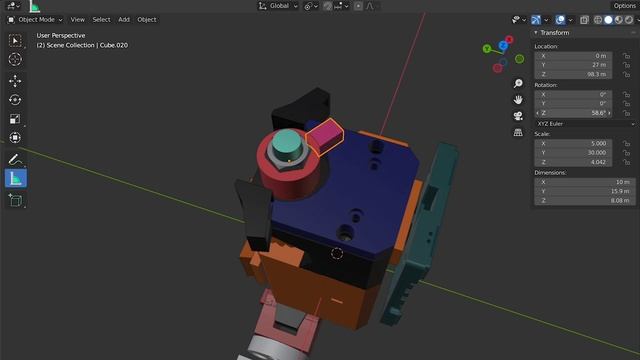Lock the Scale X value
The image size is (640, 360).
point(626,144)
